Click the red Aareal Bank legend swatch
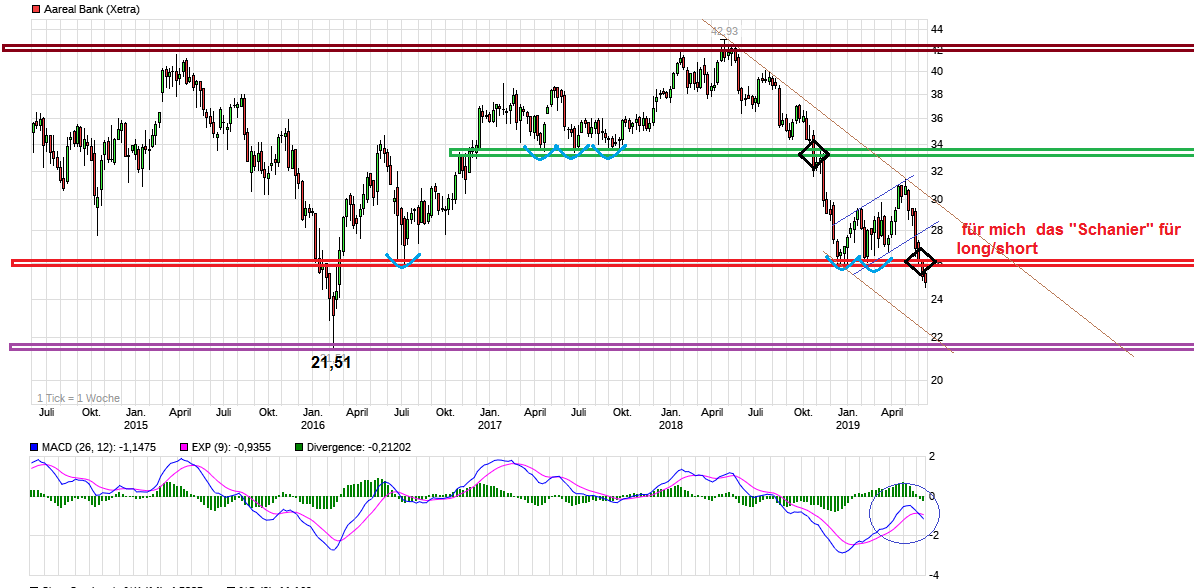 tap(35, 10)
